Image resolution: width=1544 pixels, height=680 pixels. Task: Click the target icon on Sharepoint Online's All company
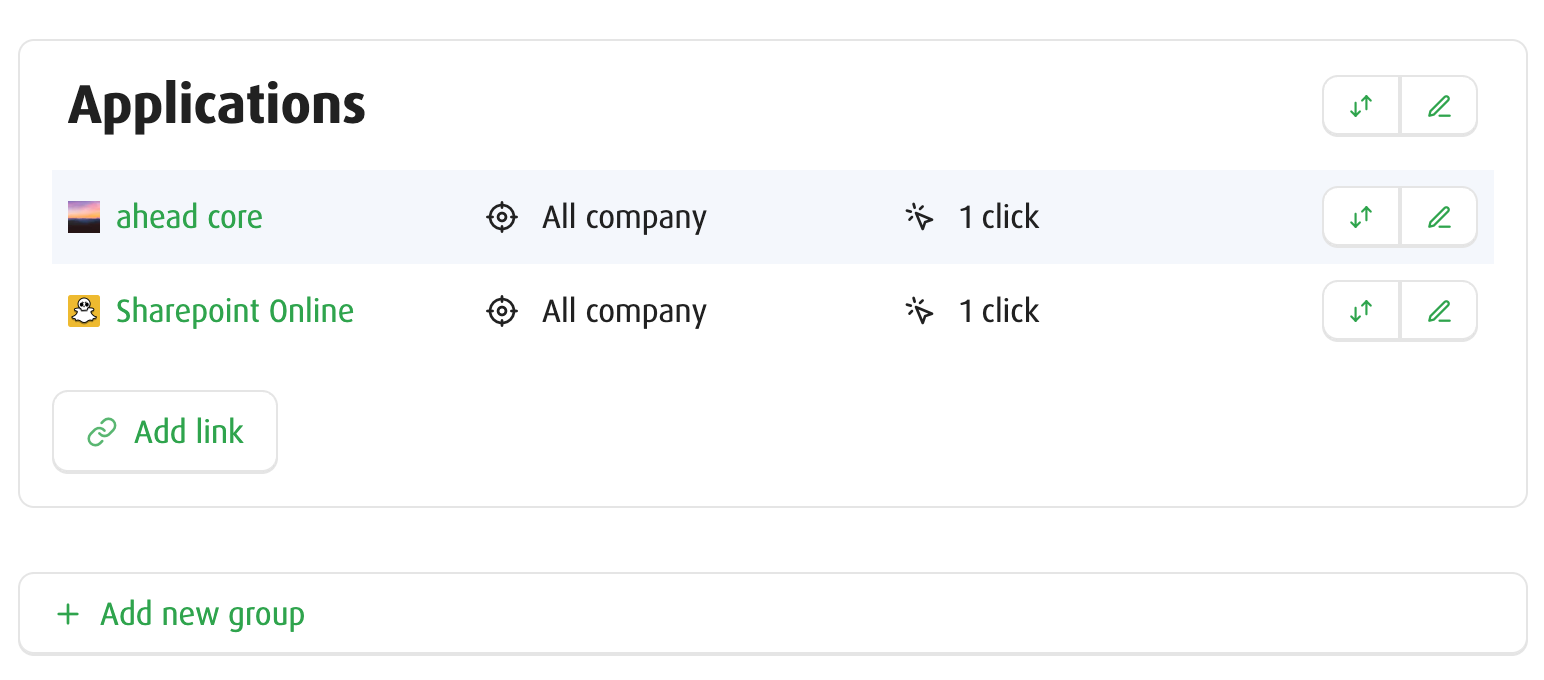pos(501,311)
